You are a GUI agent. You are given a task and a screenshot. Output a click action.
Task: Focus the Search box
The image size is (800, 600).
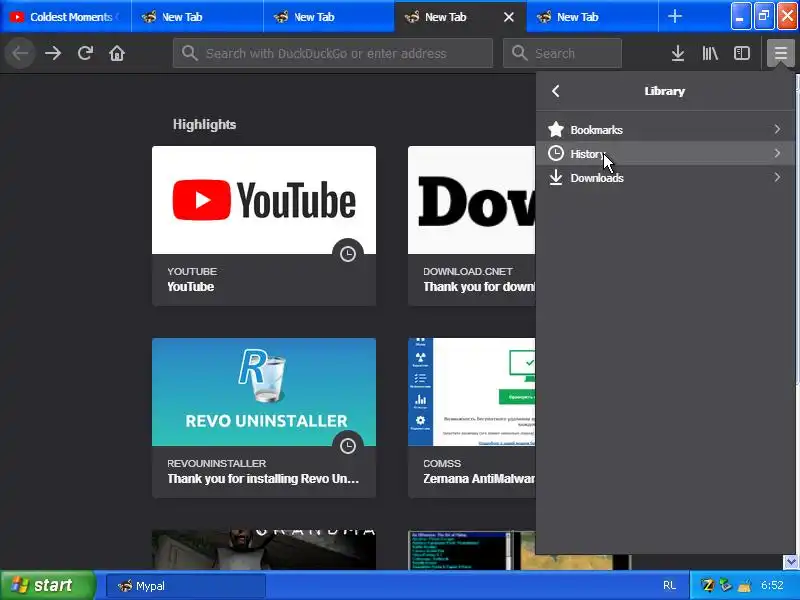(562, 53)
